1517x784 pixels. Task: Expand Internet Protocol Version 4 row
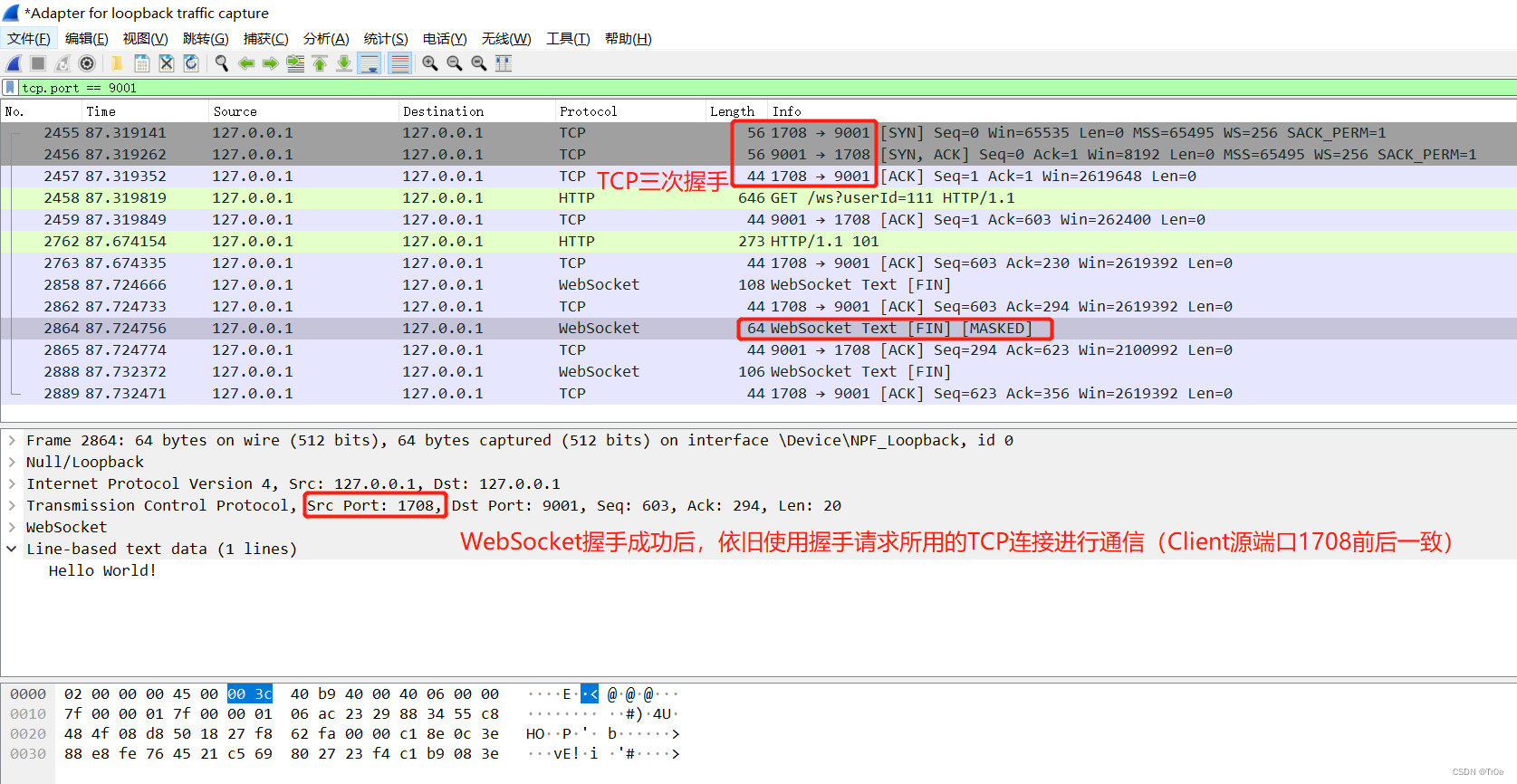(12, 483)
